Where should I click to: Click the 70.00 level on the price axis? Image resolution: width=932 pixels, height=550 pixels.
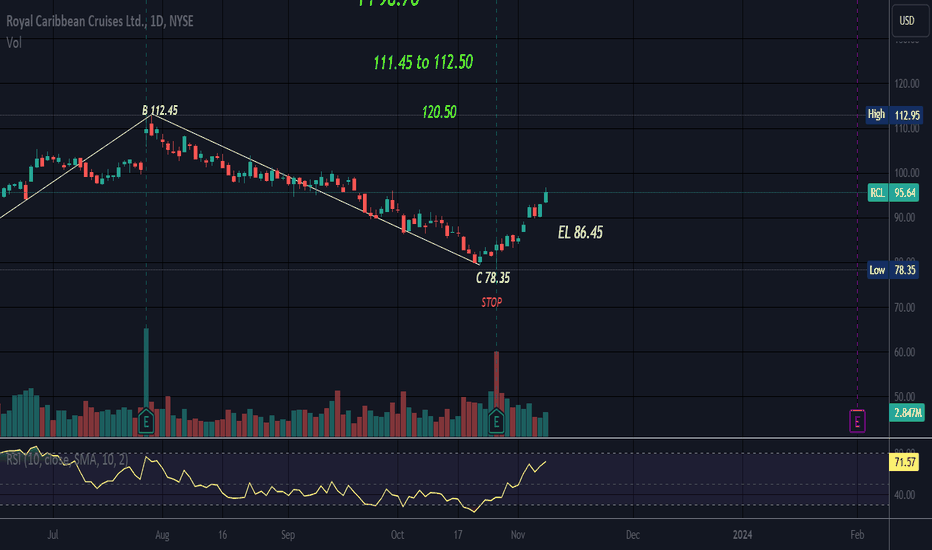906,307
